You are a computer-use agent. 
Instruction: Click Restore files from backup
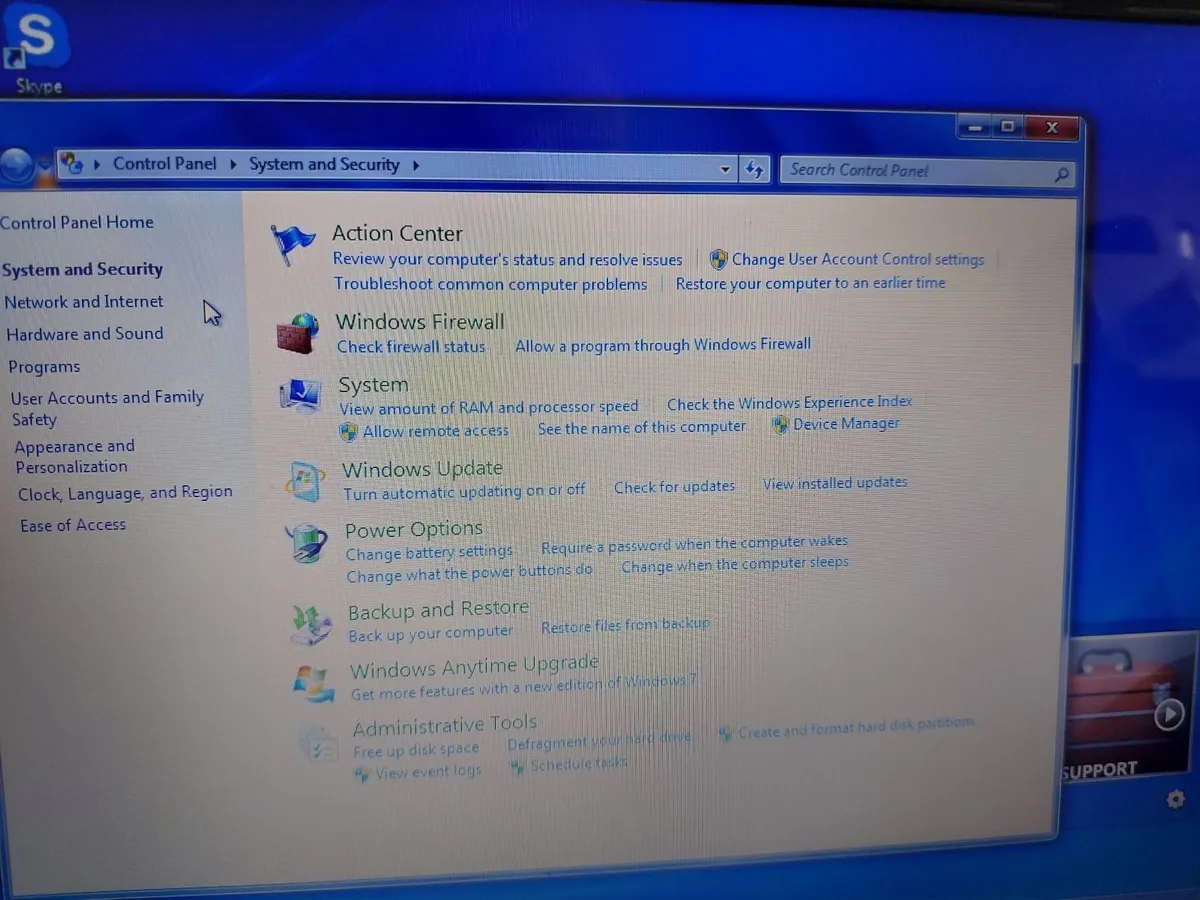click(x=625, y=626)
